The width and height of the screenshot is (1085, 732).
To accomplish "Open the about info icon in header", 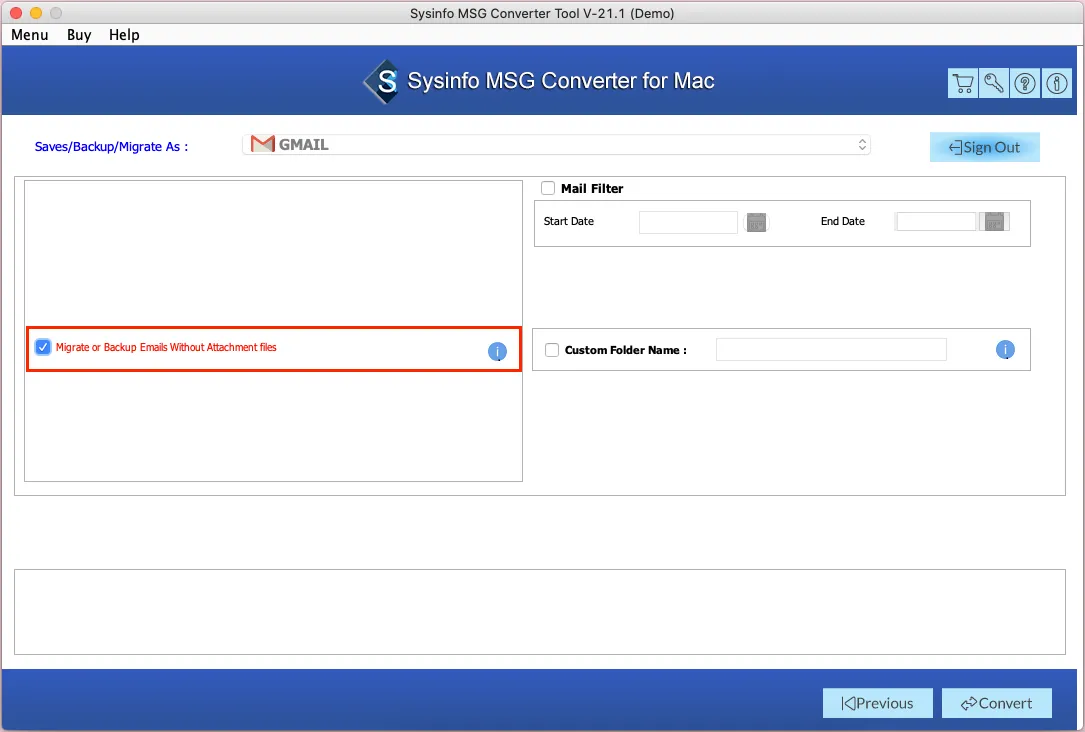I will coord(1056,84).
